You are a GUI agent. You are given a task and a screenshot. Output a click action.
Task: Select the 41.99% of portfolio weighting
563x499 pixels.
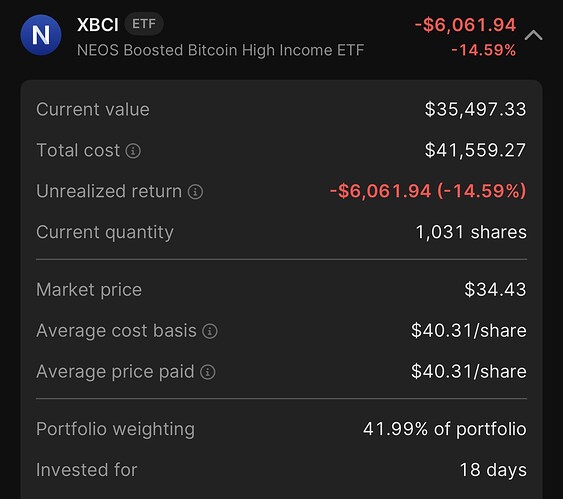445,429
